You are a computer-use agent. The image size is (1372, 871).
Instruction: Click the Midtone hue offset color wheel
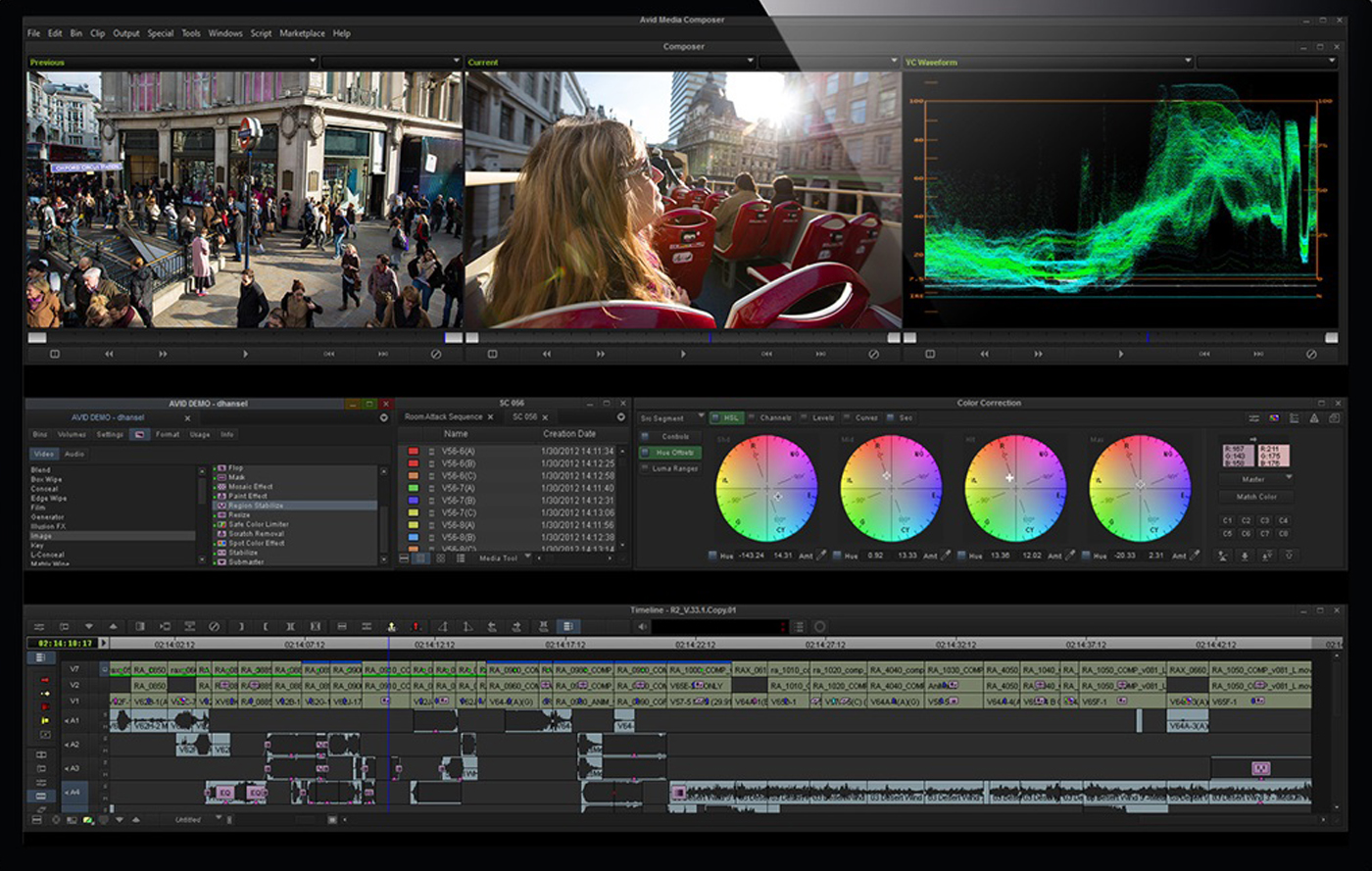pos(890,488)
